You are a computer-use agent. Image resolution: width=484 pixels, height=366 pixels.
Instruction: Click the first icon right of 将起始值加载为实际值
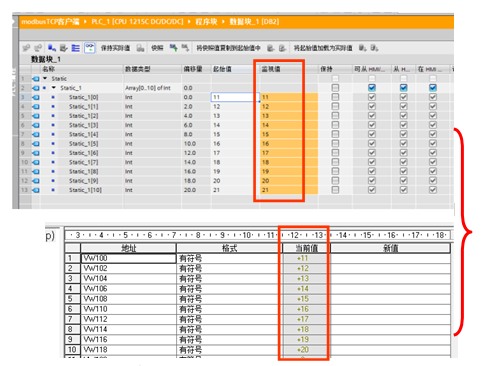[x=362, y=48]
